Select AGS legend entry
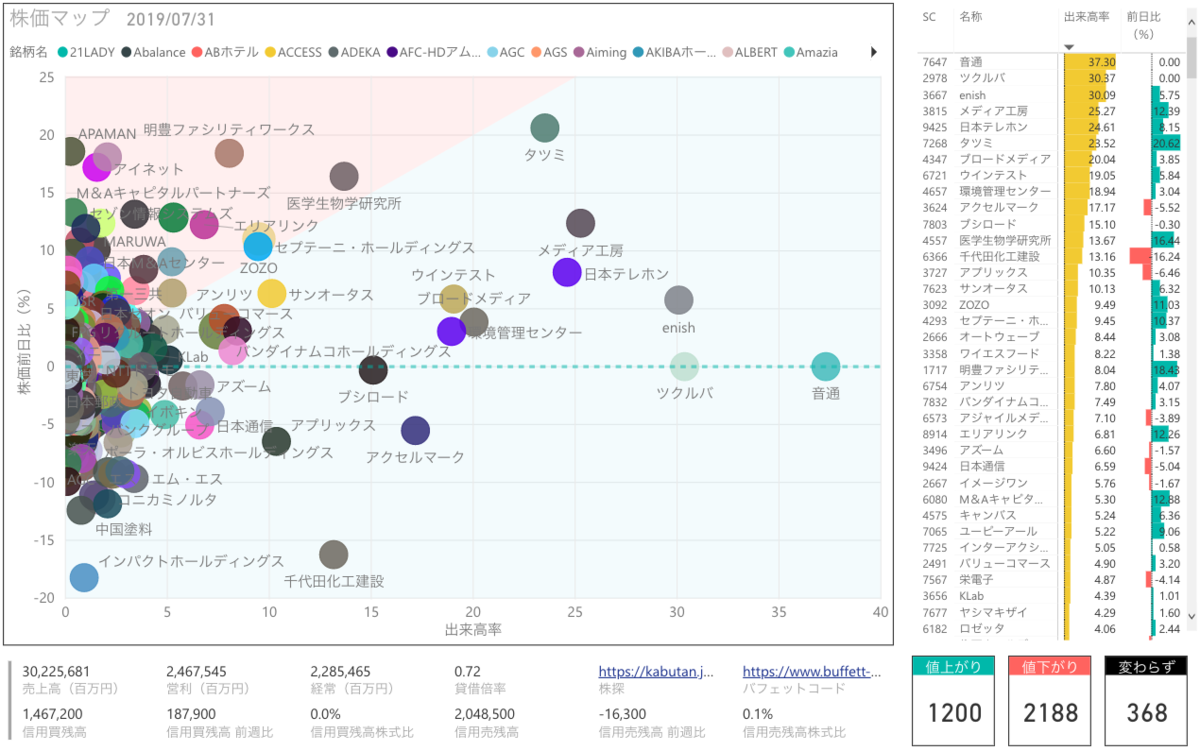The height and width of the screenshot is (751, 1200). point(549,52)
